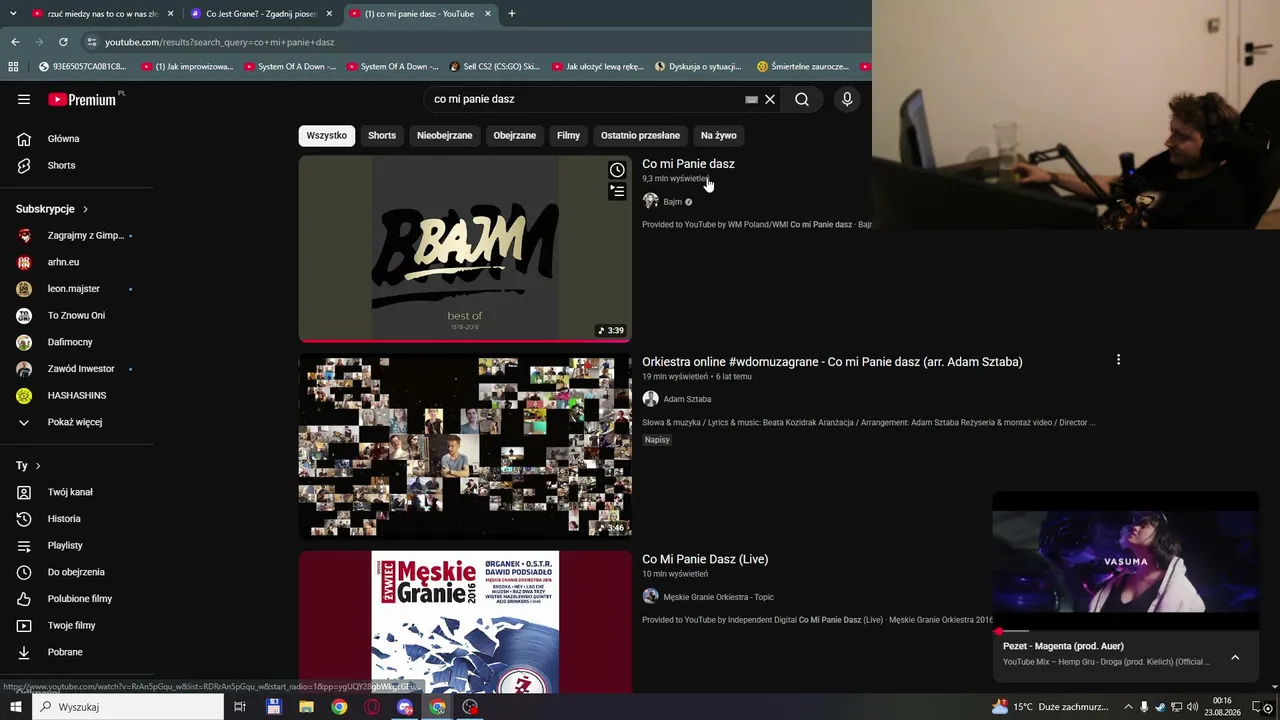This screenshot has height=720, width=1280.
Task: Open the YouTube guide hamburger menu
Action: [24, 99]
